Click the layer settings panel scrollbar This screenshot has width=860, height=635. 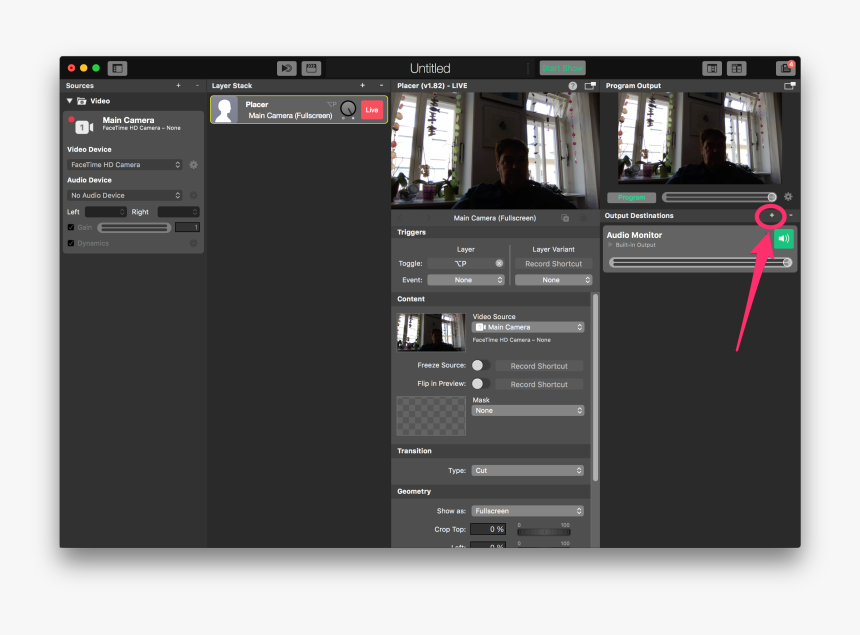pyautogui.click(x=595, y=387)
